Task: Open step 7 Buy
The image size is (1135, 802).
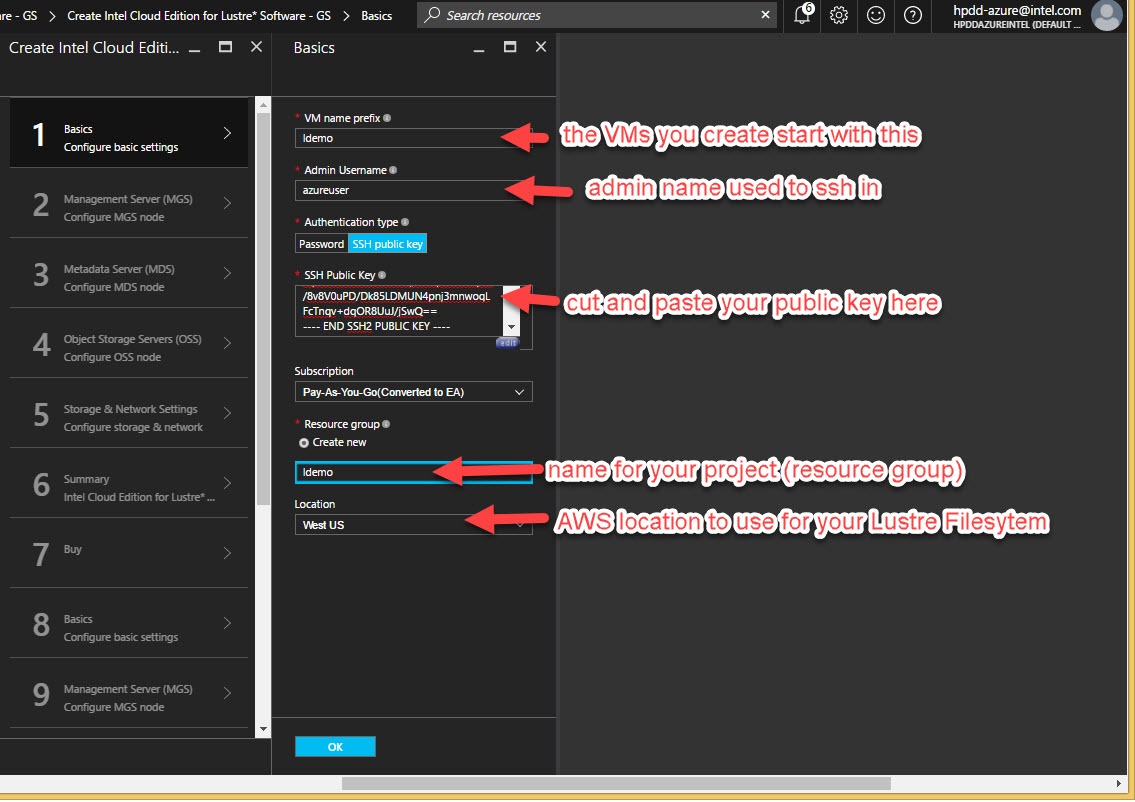Action: pos(129,554)
